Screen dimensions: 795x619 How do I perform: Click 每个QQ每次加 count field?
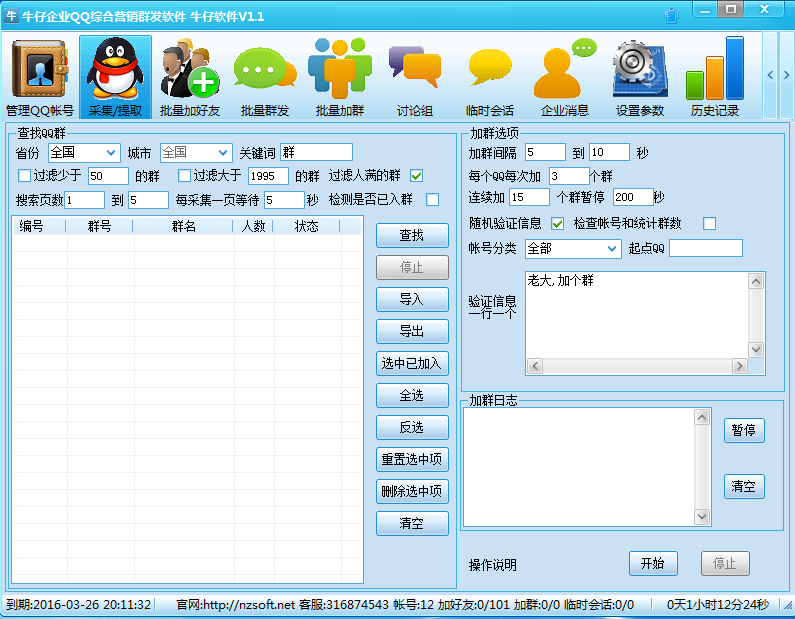coord(569,176)
